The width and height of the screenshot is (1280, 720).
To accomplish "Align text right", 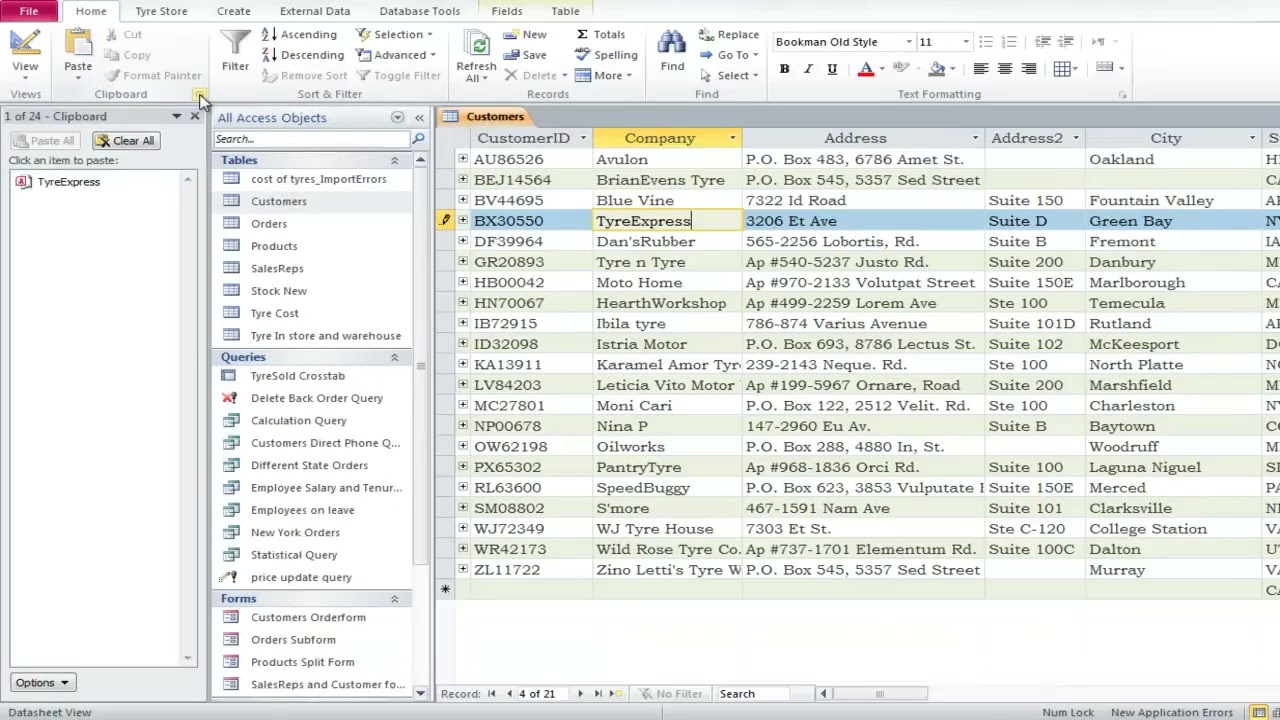I will click(1029, 69).
